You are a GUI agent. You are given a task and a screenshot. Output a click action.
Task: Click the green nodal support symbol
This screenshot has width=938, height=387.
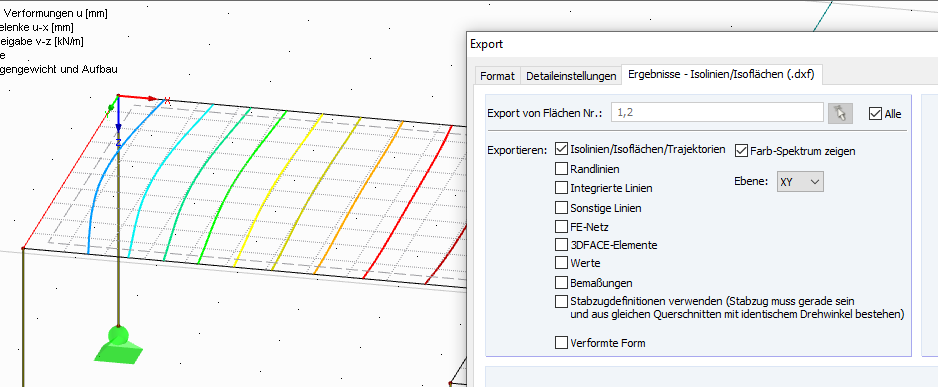pyautogui.click(x=118, y=344)
